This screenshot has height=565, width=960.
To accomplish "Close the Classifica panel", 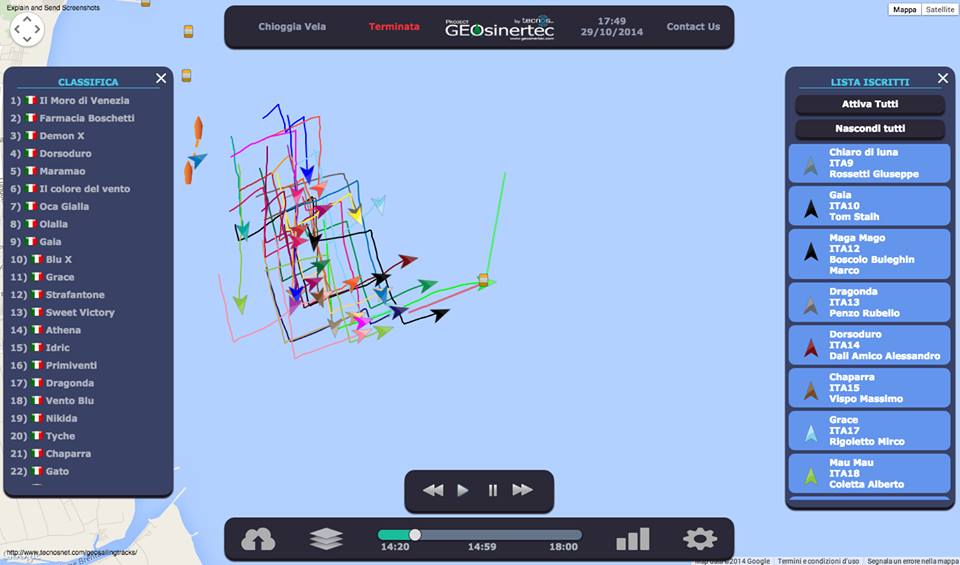I will [161, 78].
